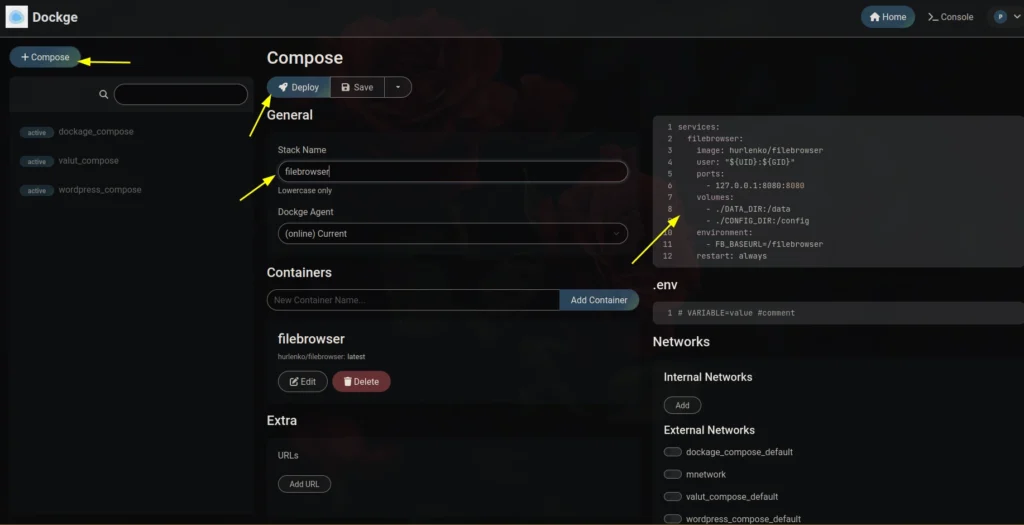
Task: Click the FB_BASEURL=/filebrowser environment line
Action: pos(765,244)
